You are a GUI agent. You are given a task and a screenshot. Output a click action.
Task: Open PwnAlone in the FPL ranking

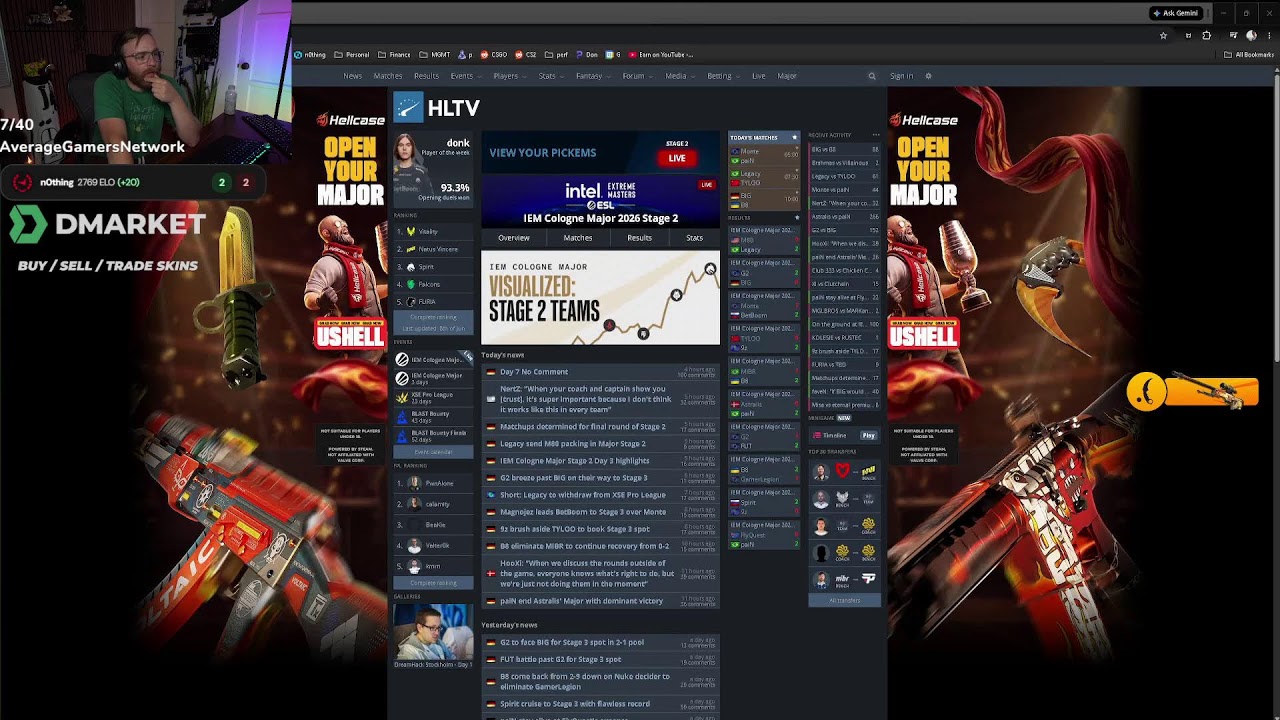point(434,483)
